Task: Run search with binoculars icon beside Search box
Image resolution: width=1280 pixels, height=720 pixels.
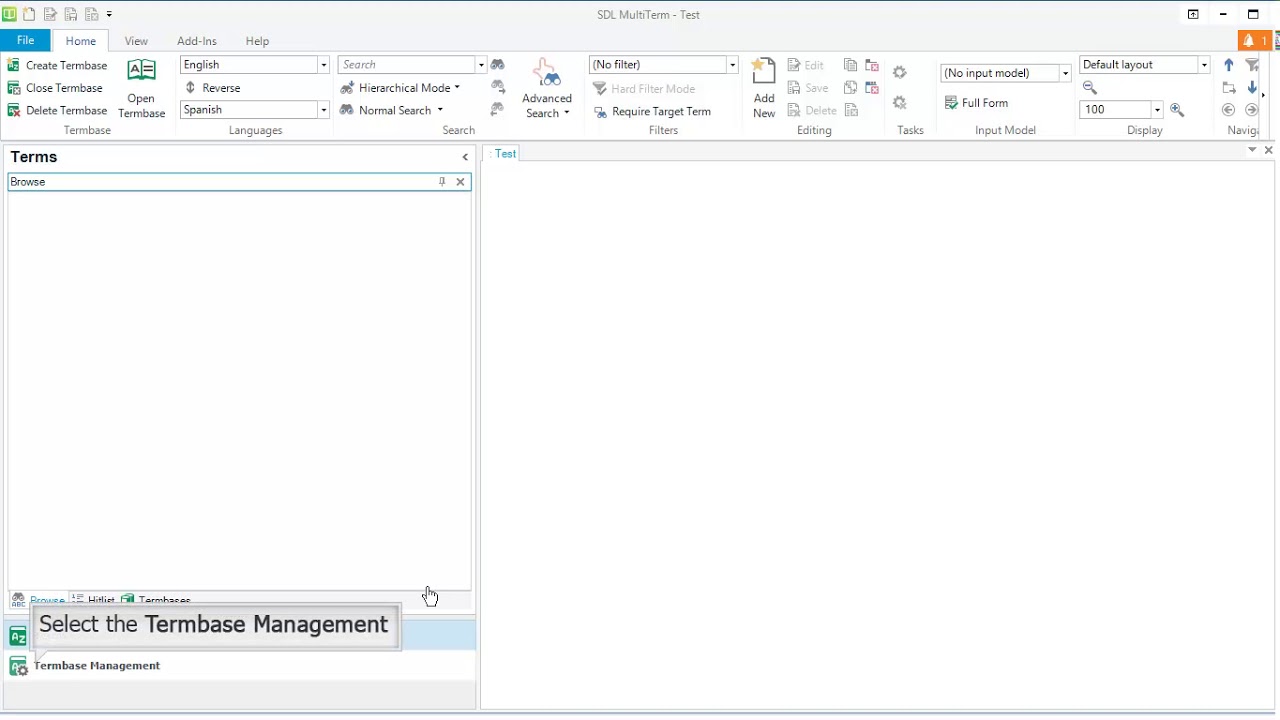Action: pyautogui.click(x=498, y=64)
